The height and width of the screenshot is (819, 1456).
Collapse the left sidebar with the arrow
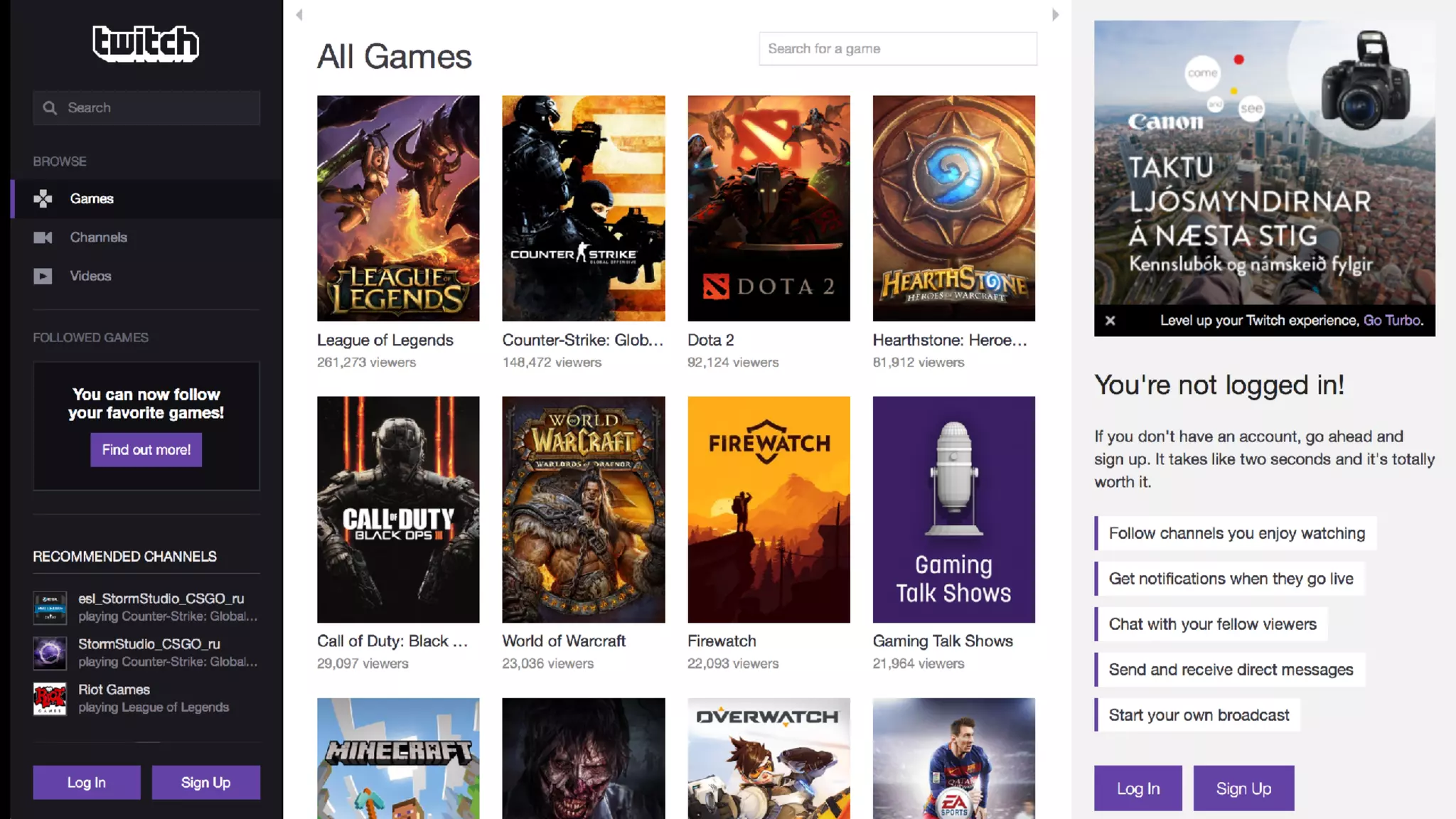[299, 14]
